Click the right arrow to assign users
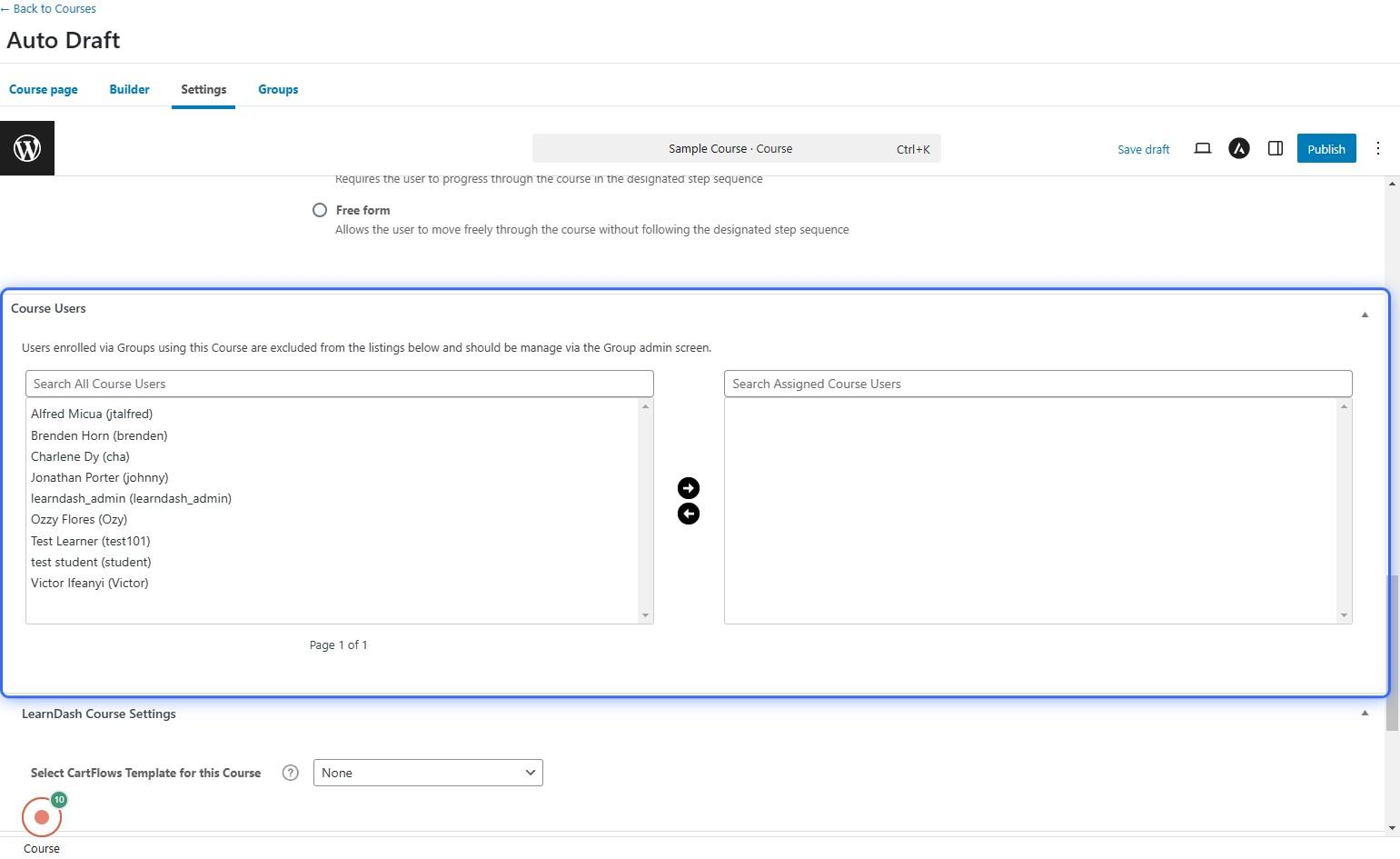This screenshot has height=859, width=1400. tap(688, 488)
